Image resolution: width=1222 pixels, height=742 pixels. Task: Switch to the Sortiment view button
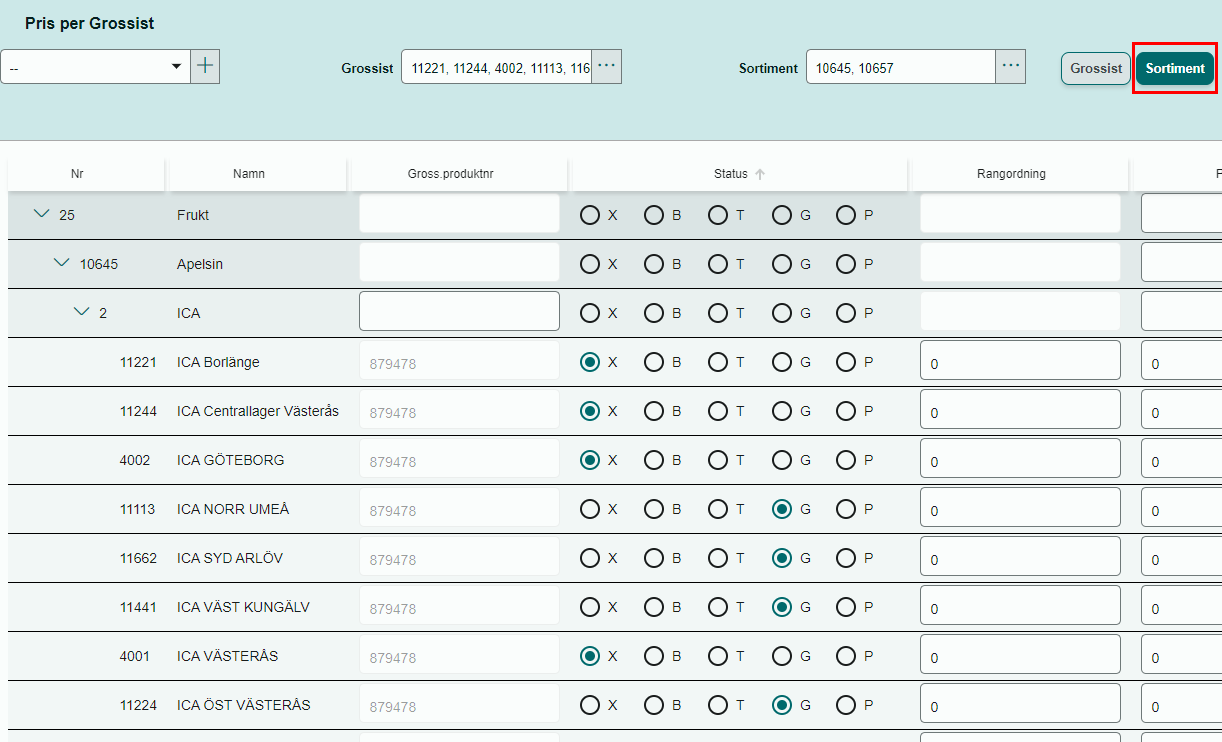coord(1175,68)
